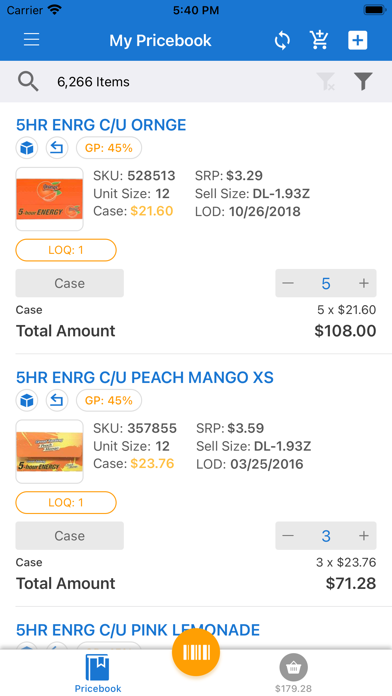Open 5HR ENRG C/U PEACH MANGO XS title
The image size is (392, 696).
tap(145, 377)
